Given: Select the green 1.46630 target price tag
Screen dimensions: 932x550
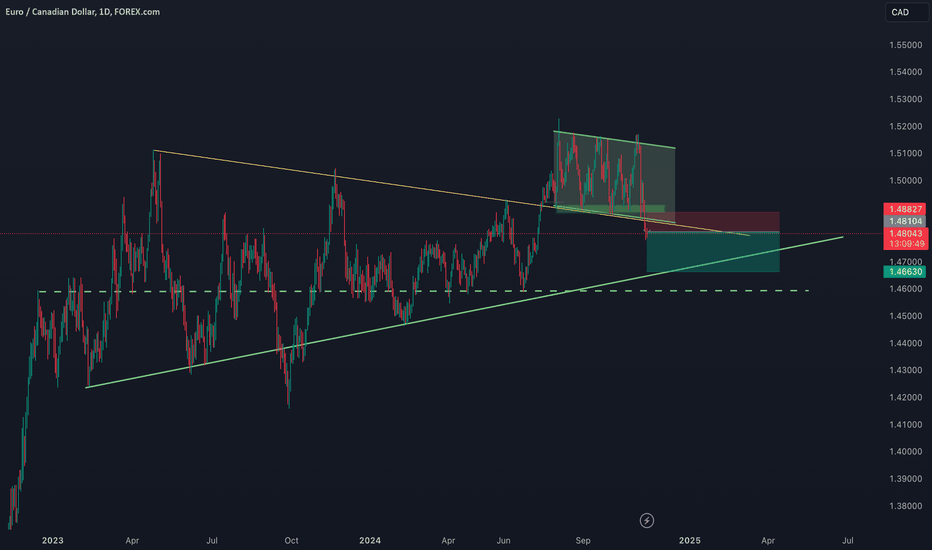Looking at the screenshot, I should point(906,272).
